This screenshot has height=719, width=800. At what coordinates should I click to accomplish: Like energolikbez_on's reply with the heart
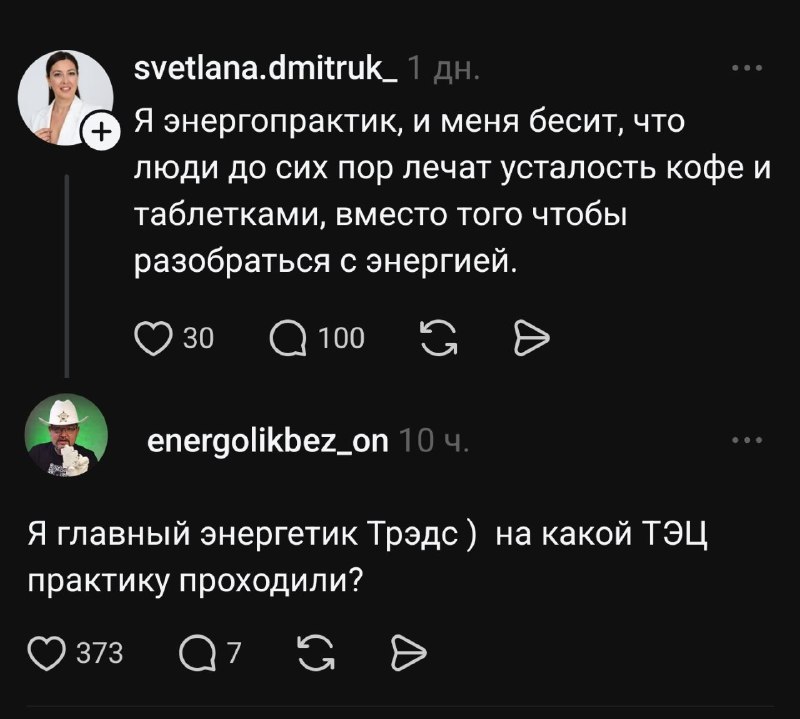pos(45,653)
